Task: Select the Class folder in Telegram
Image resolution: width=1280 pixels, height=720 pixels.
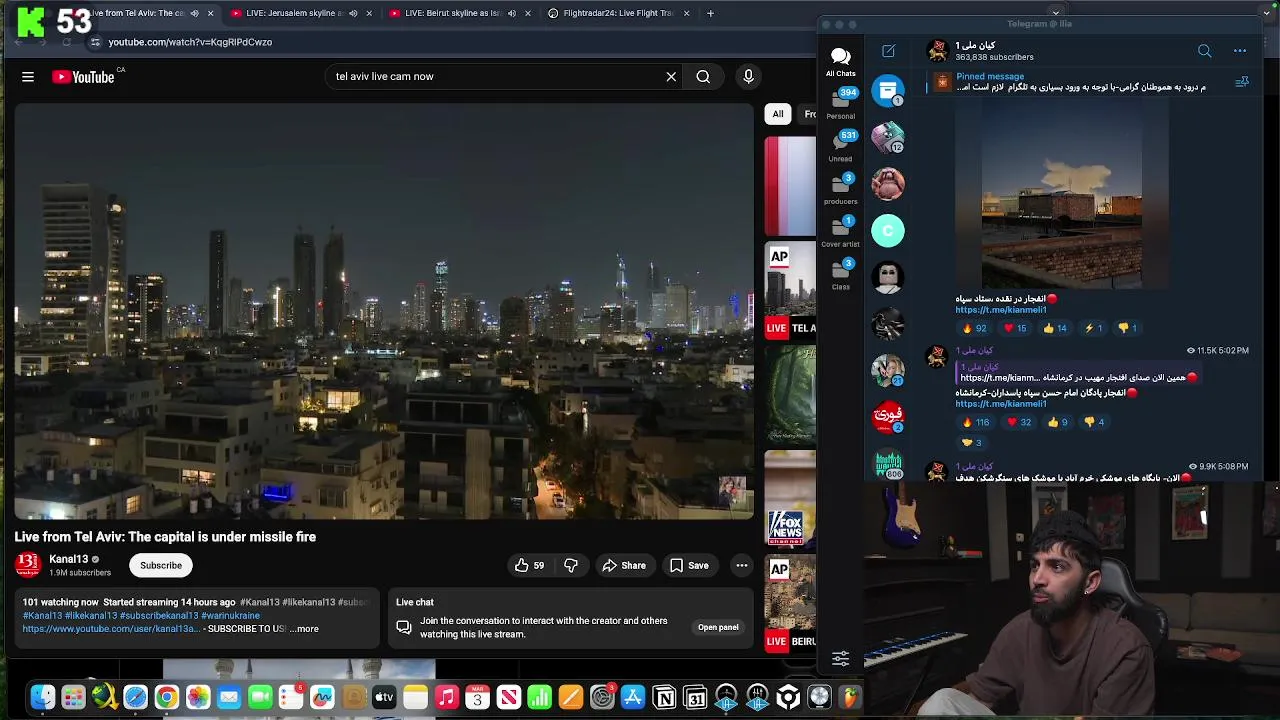Action: coord(840,275)
